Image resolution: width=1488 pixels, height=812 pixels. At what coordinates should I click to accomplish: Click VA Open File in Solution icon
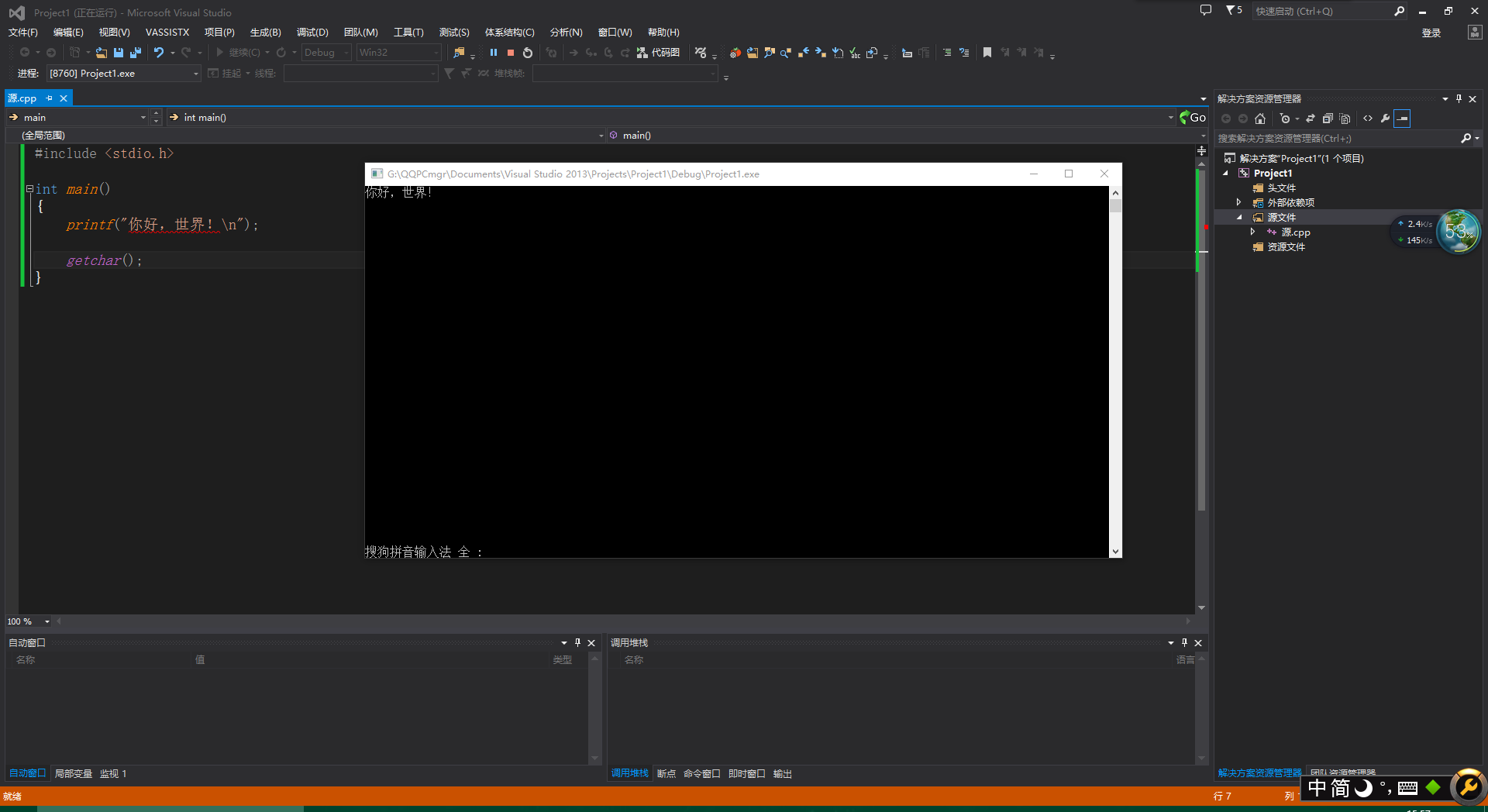coord(753,53)
